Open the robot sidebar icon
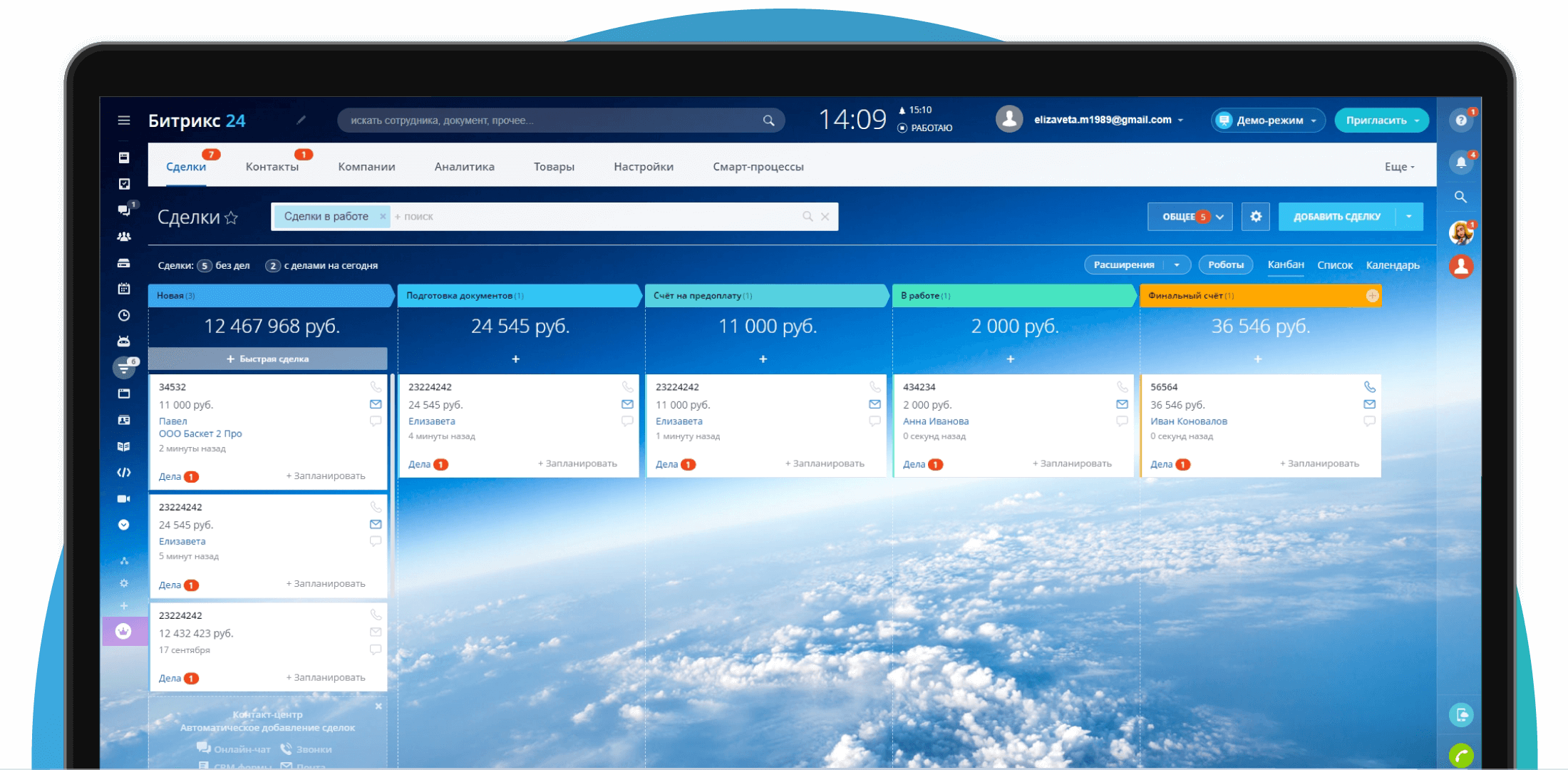Viewport: 1568px width, 770px height. pos(124,342)
